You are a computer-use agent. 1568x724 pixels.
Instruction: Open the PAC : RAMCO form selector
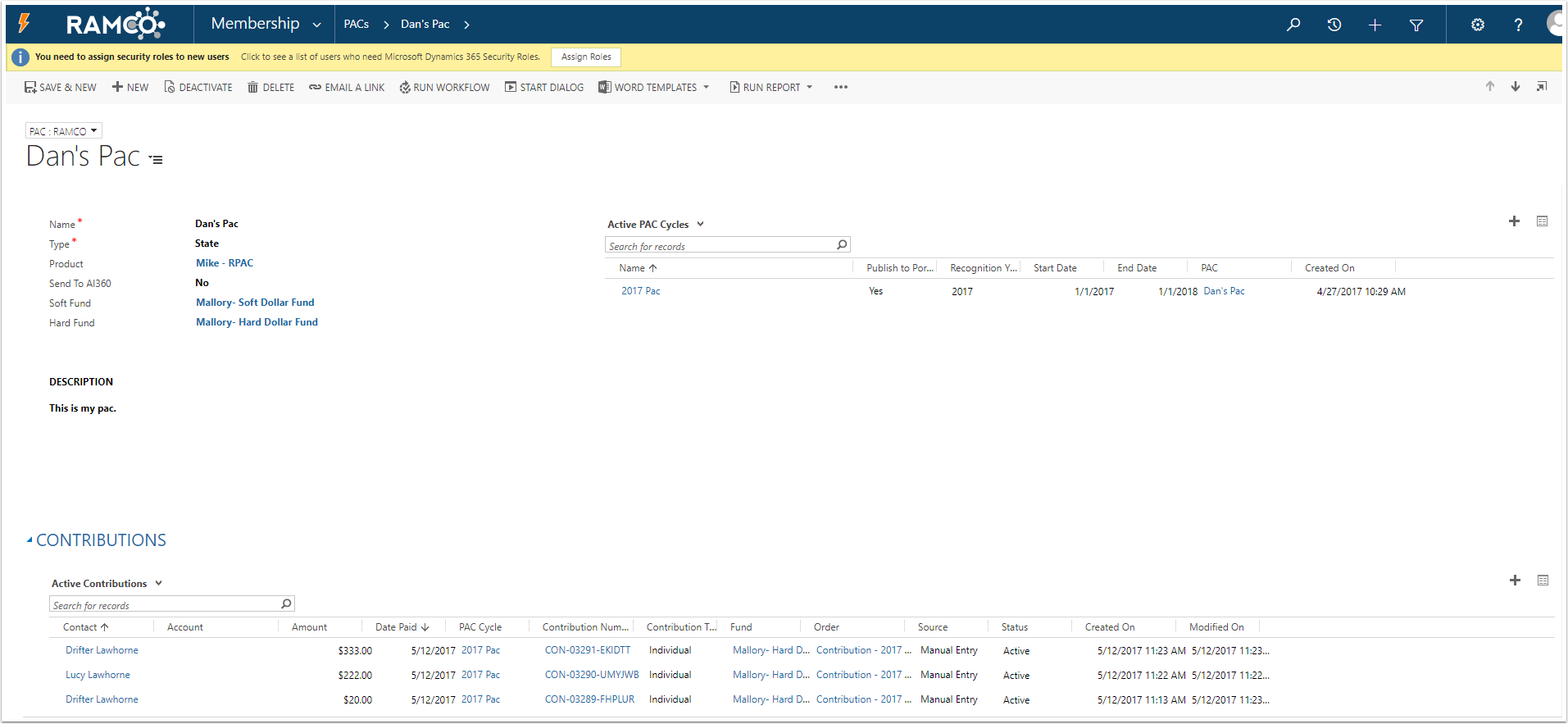63,131
